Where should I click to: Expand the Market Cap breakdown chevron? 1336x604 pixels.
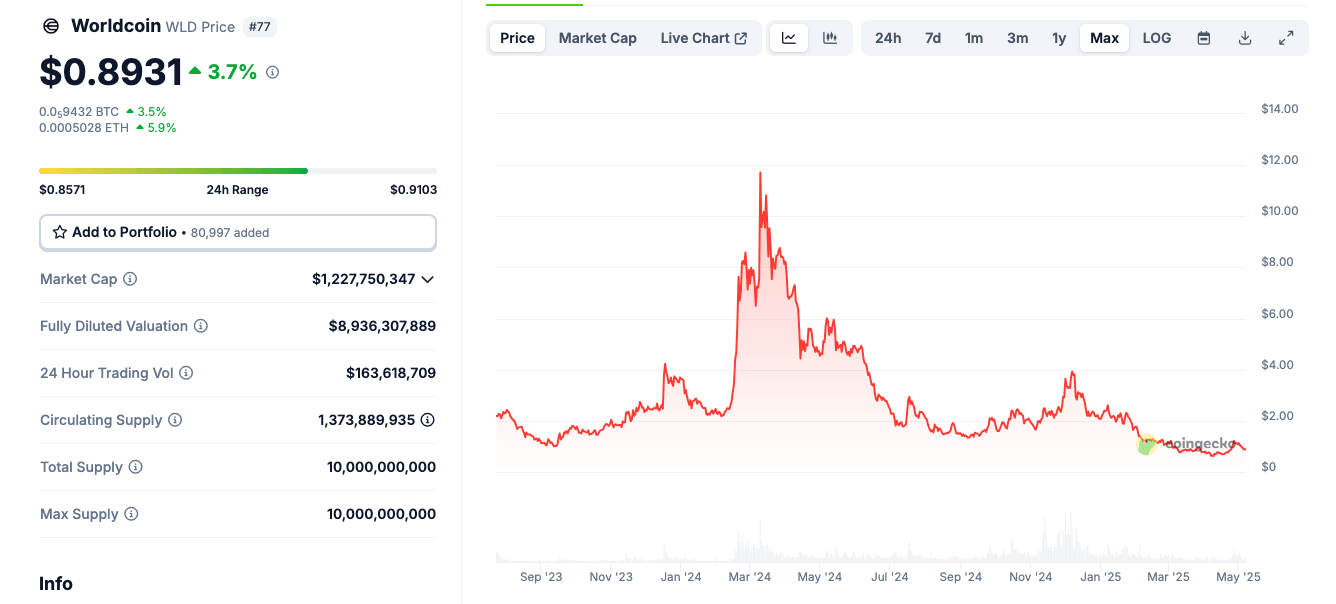click(x=428, y=279)
